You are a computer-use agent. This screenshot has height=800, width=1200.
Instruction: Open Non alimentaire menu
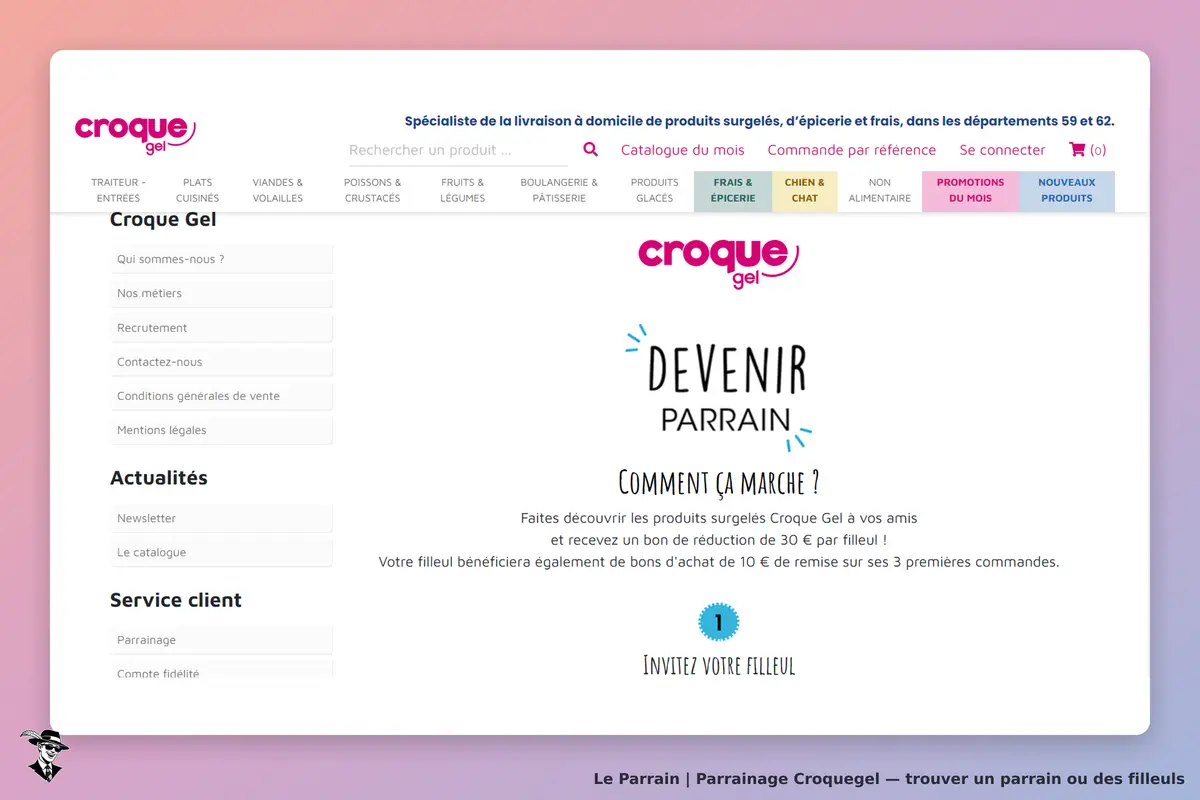pos(880,190)
